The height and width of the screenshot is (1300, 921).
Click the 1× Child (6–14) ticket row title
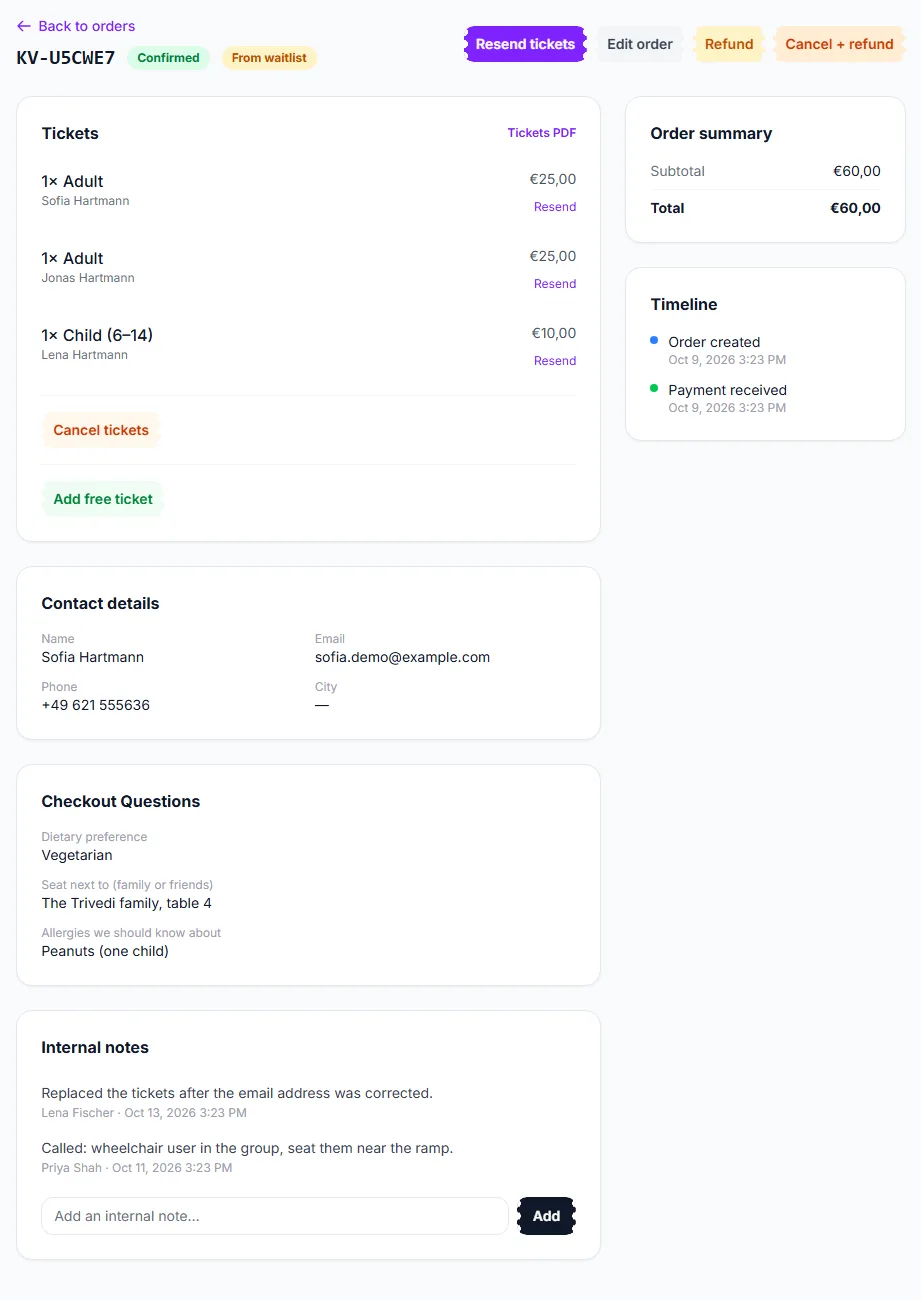coord(97,335)
